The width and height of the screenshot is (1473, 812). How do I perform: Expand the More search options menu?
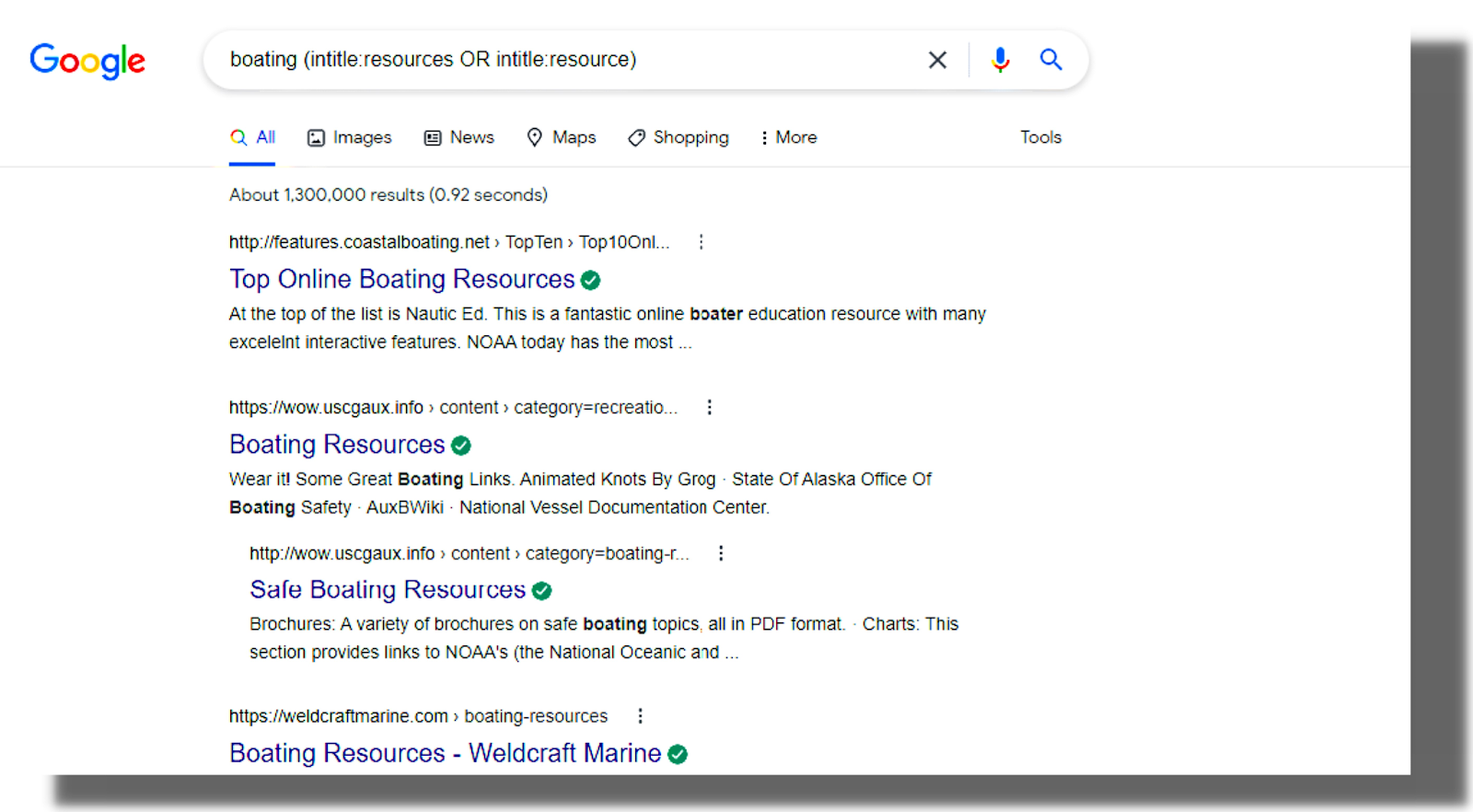[788, 137]
